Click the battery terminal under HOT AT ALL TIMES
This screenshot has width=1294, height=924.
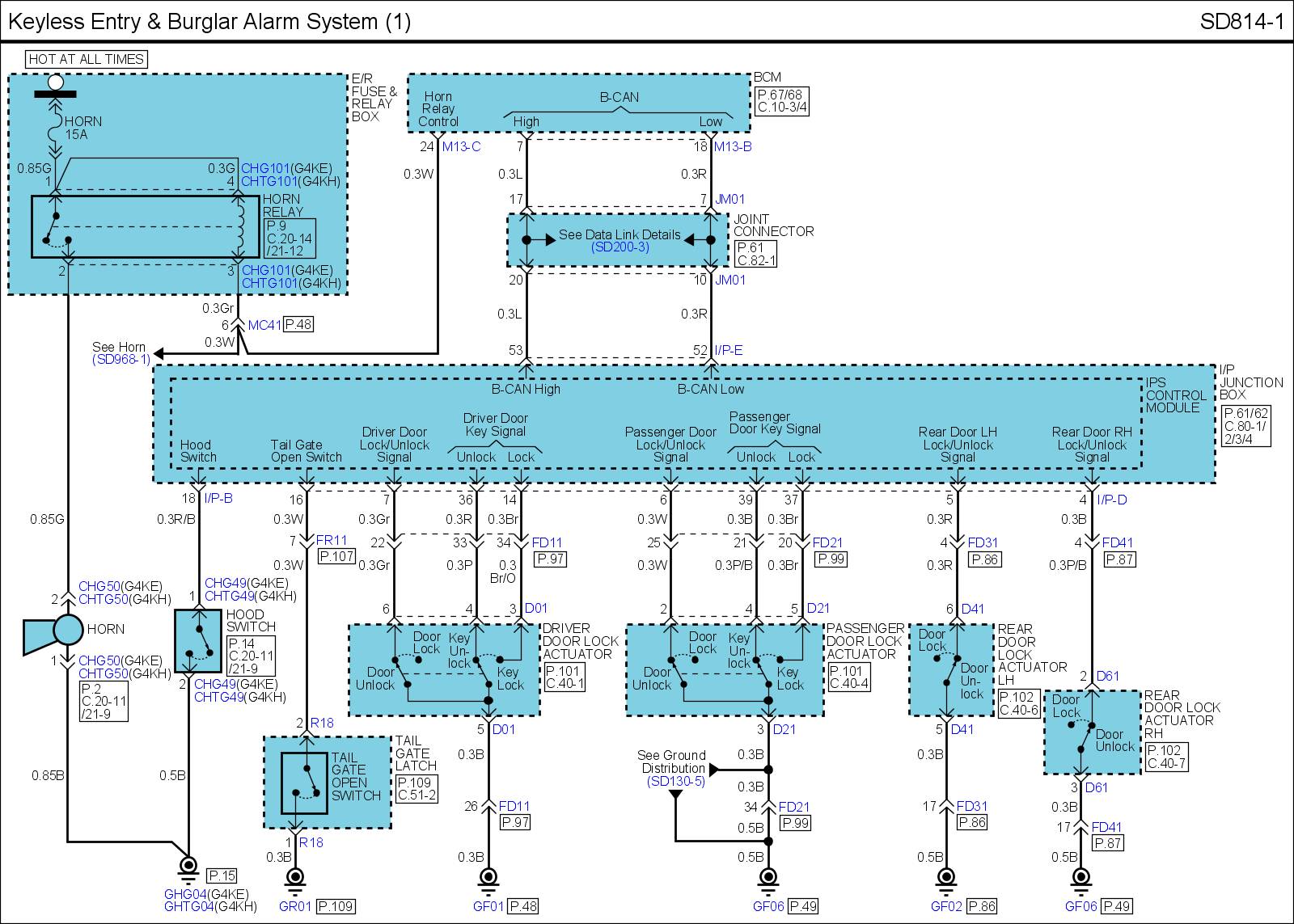(55, 84)
